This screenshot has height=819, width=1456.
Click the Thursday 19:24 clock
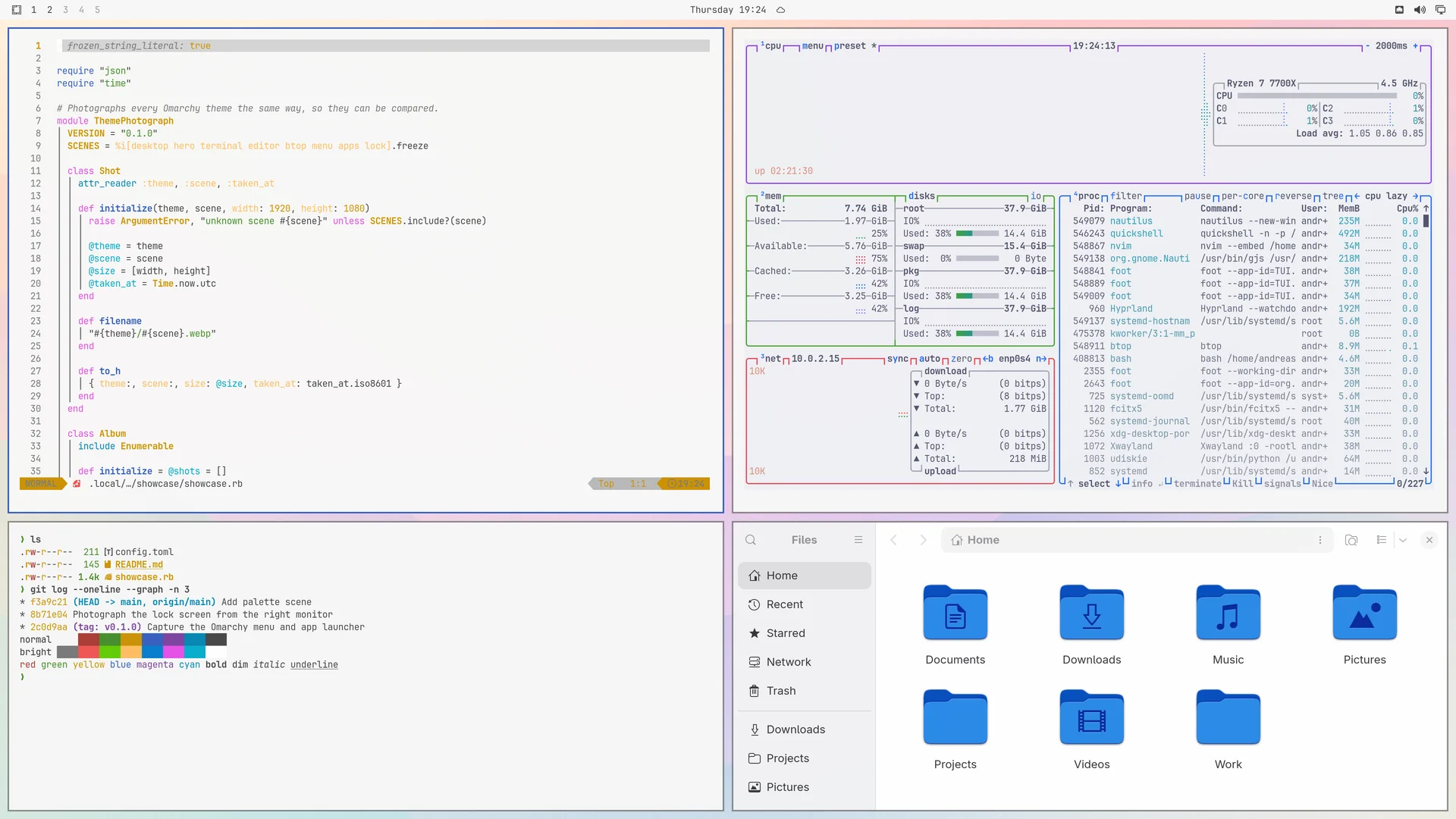728,10
